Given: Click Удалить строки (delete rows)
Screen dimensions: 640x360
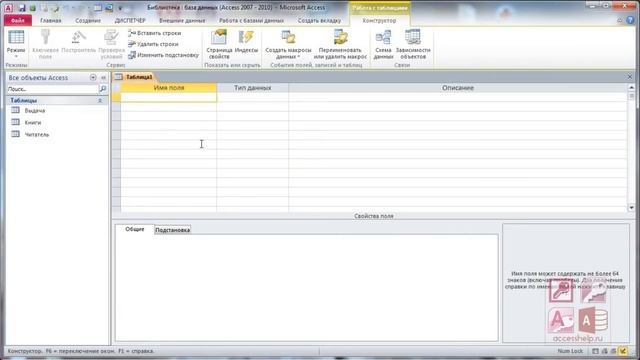Looking at the screenshot, I should (153, 44).
